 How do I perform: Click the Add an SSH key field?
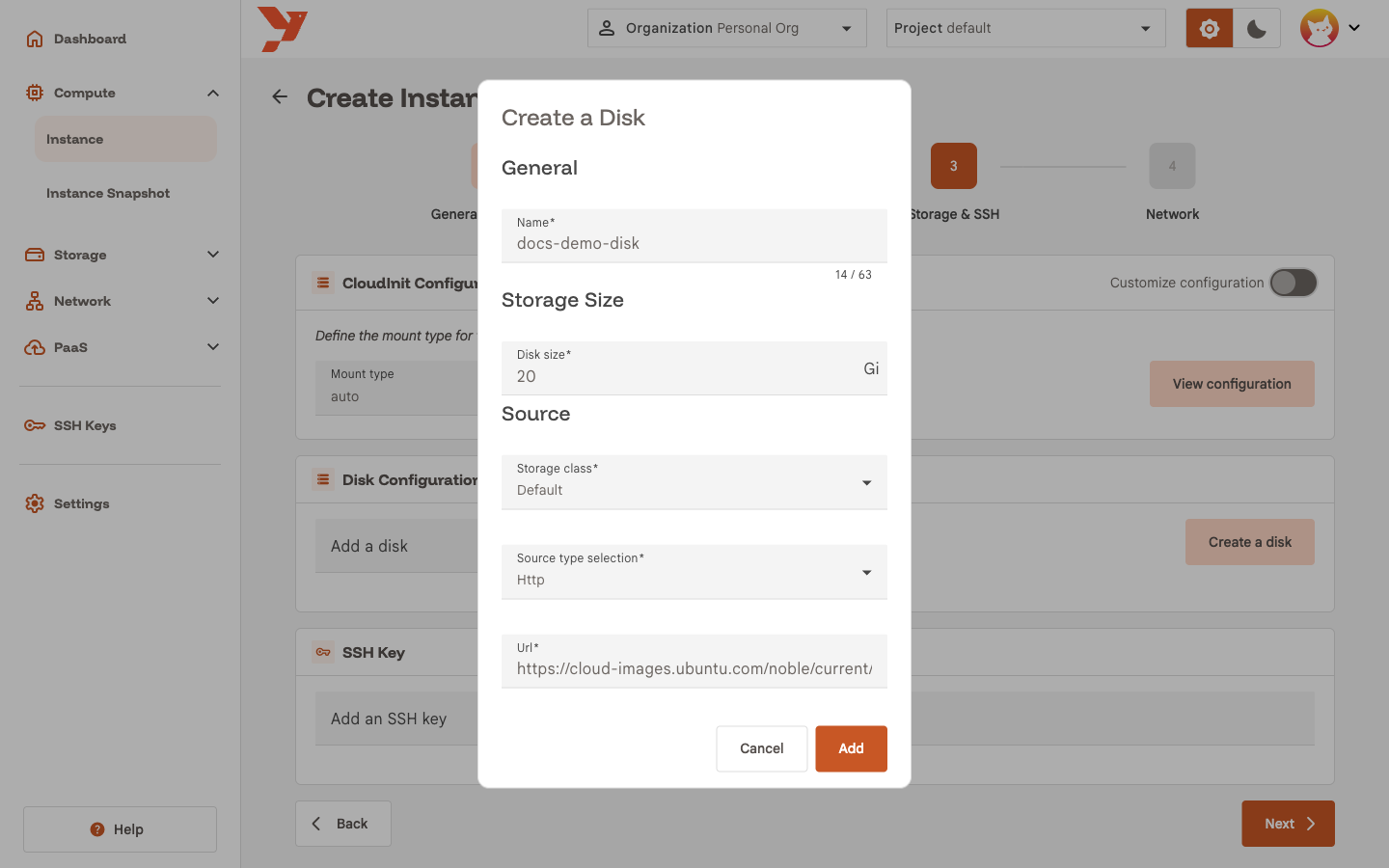[396, 719]
